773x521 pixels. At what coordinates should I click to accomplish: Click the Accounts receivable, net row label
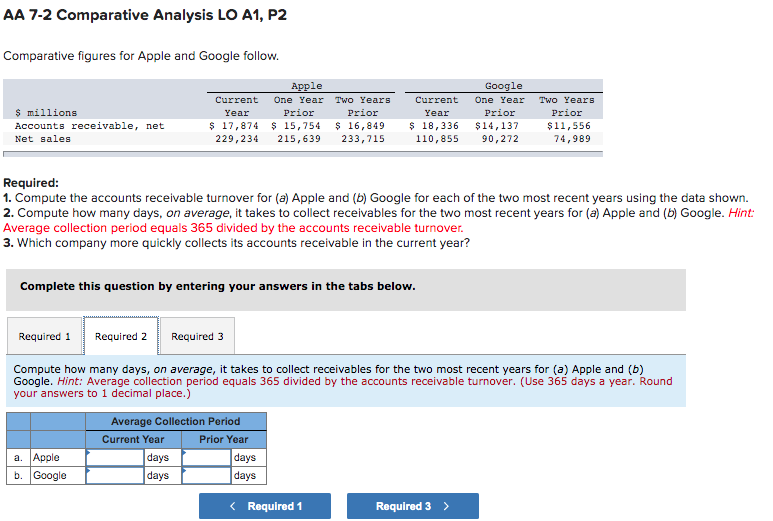point(90,126)
